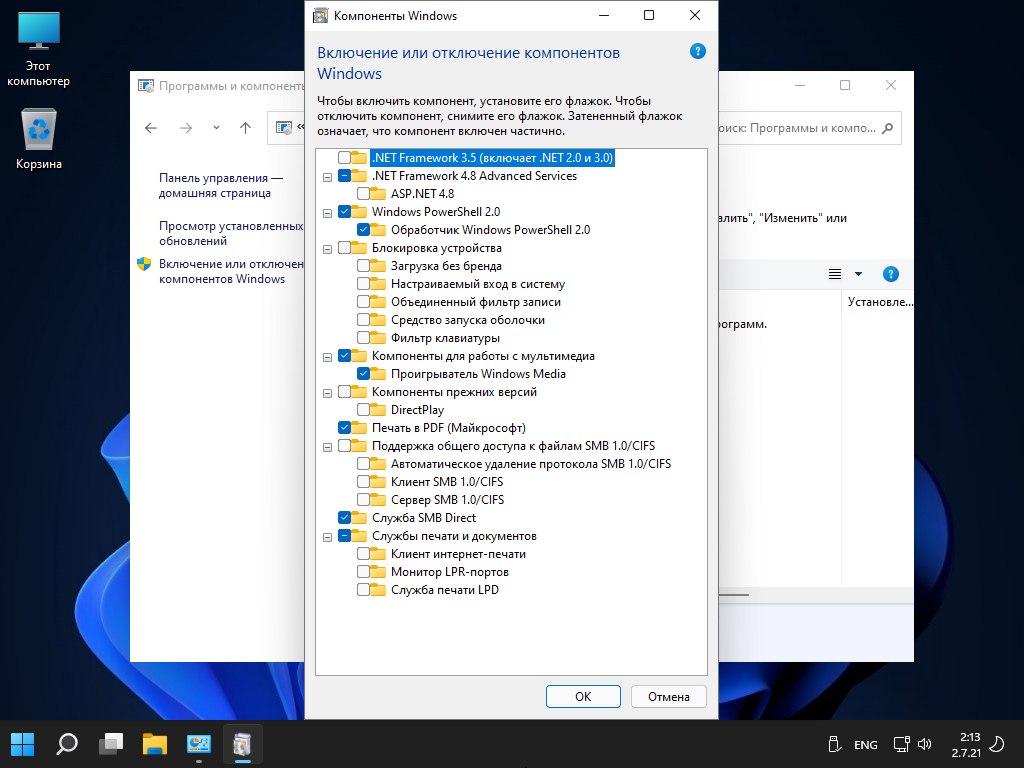The image size is (1024, 768).
Task: Click search magnifier in Программы и компоненты window
Action: point(888,128)
